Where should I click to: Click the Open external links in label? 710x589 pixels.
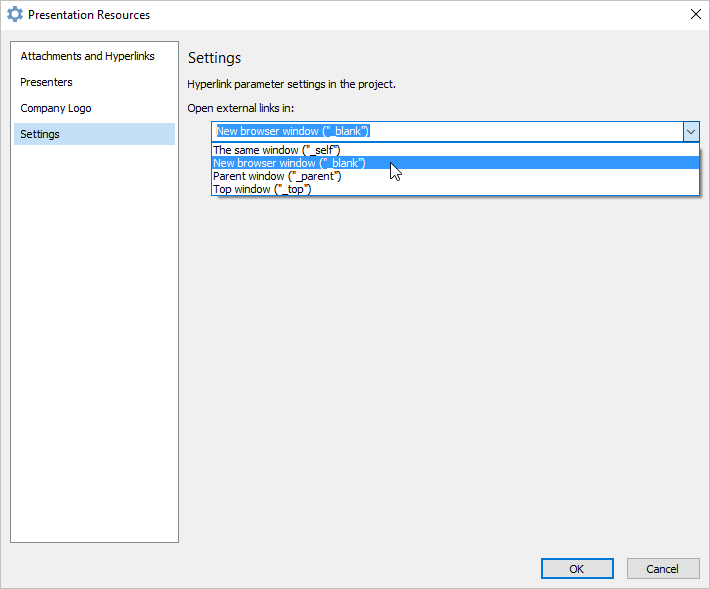pyautogui.click(x=241, y=108)
